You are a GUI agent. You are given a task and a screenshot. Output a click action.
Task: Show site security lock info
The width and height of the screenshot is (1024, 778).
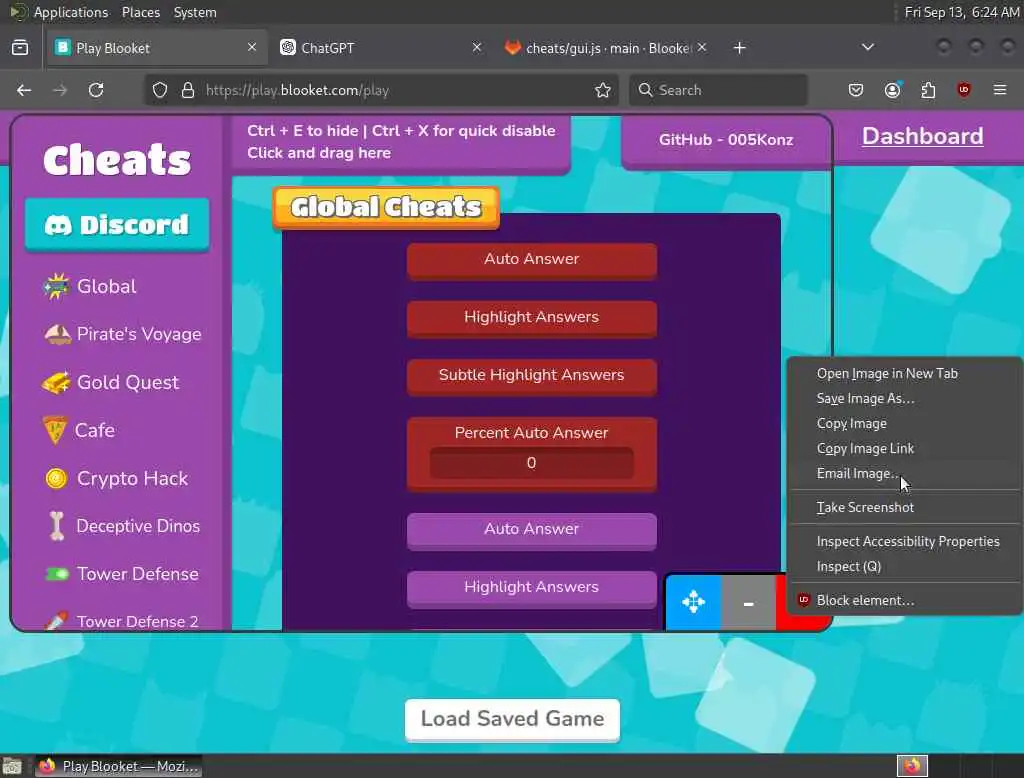(188, 90)
